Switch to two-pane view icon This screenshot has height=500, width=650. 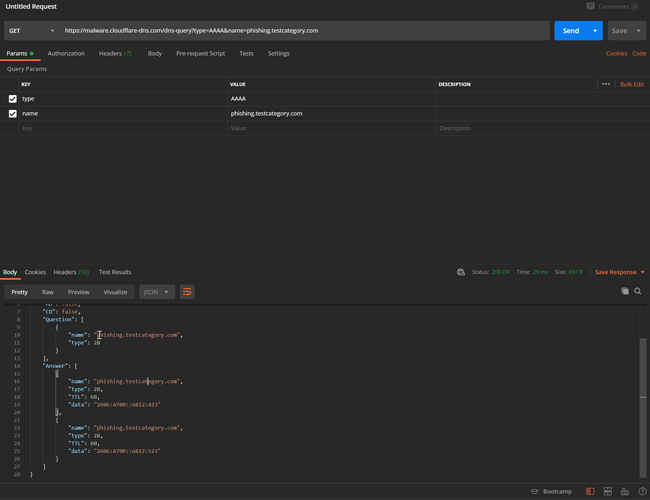click(607, 491)
